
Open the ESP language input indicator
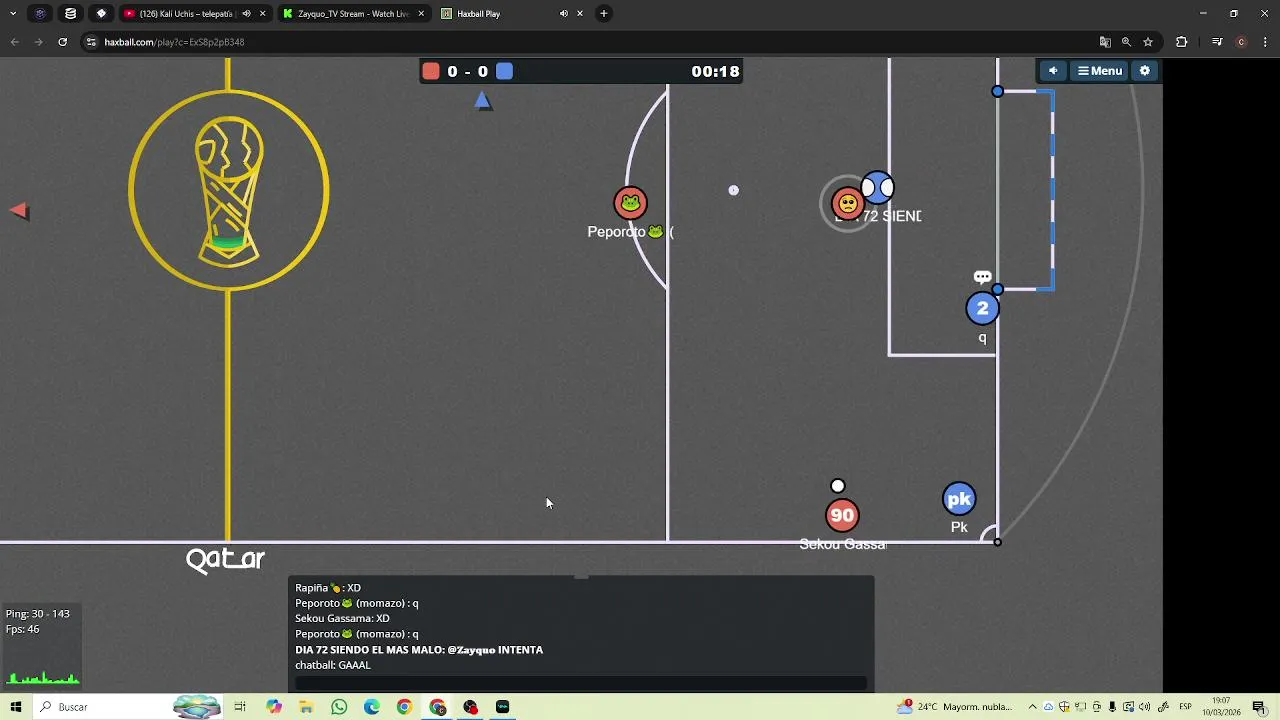(x=1185, y=707)
